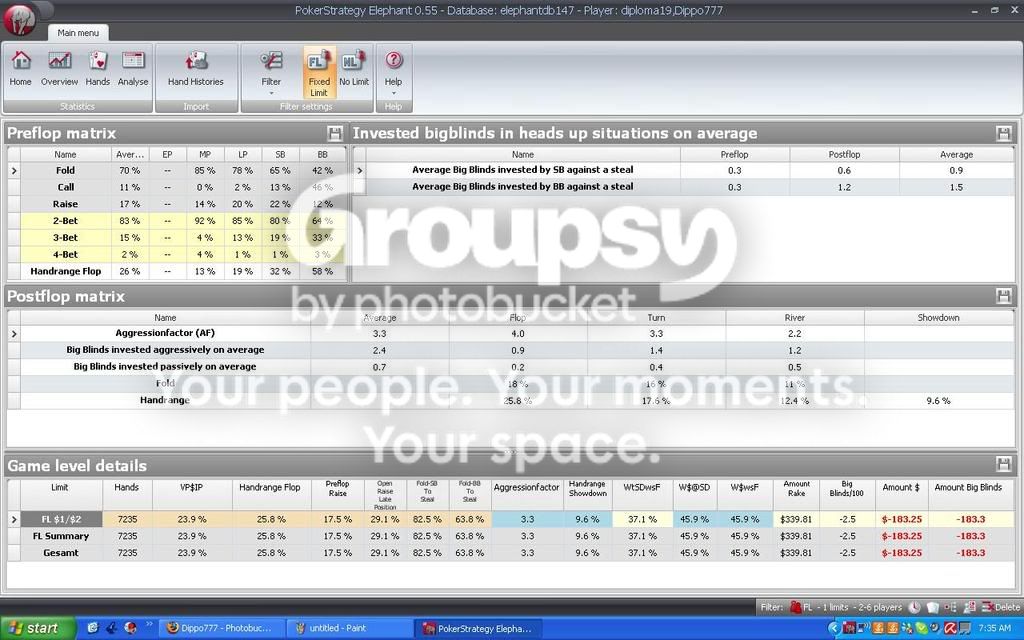Click the Avira antivirus tray icon
The image size is (1024, 640).
(950, 628)
